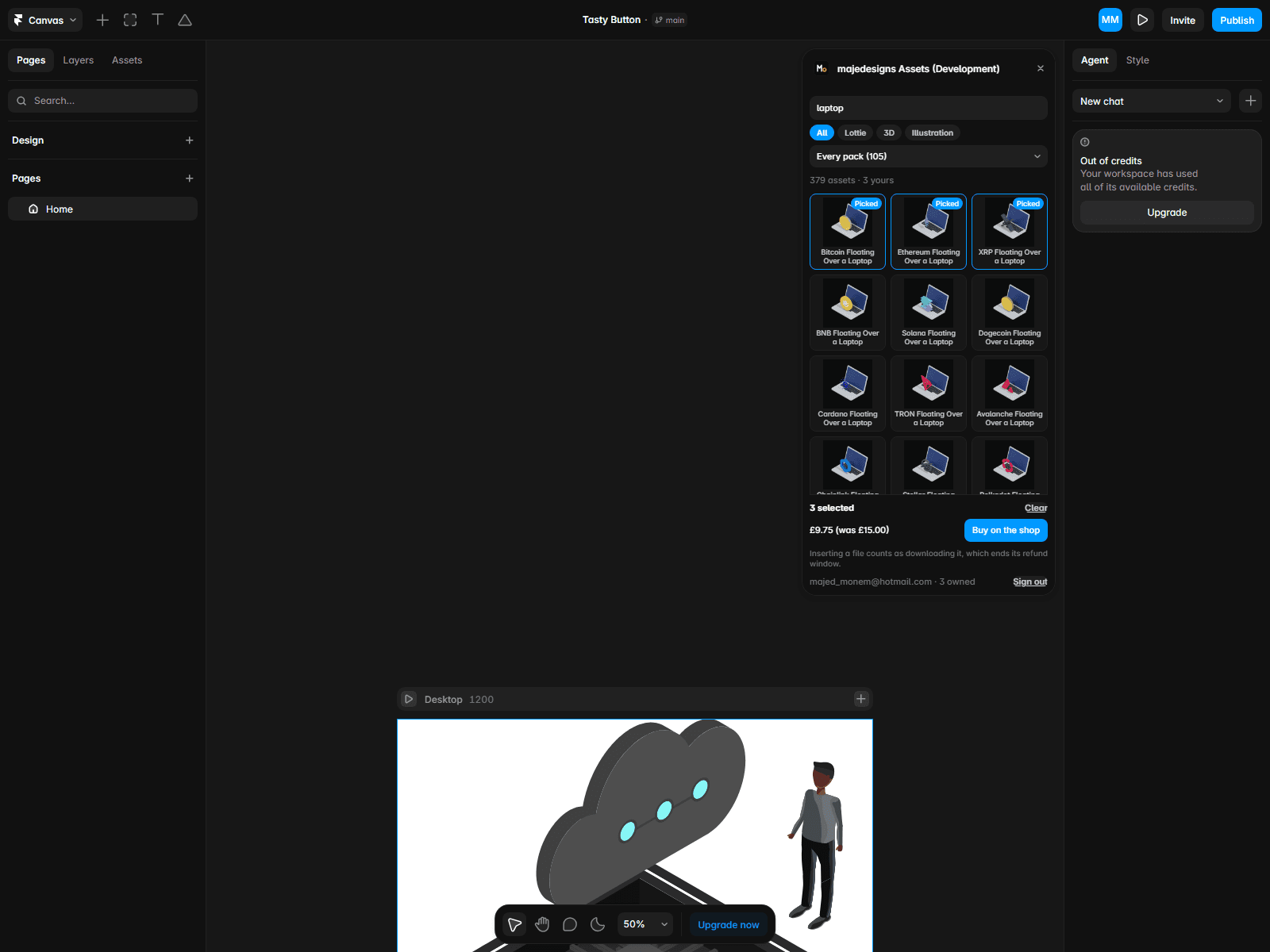This screenshot has height=952, width=1270.
Task: Close the majedesigns Assets panel
Action: pyautogui.click(x=1041, y=69)
